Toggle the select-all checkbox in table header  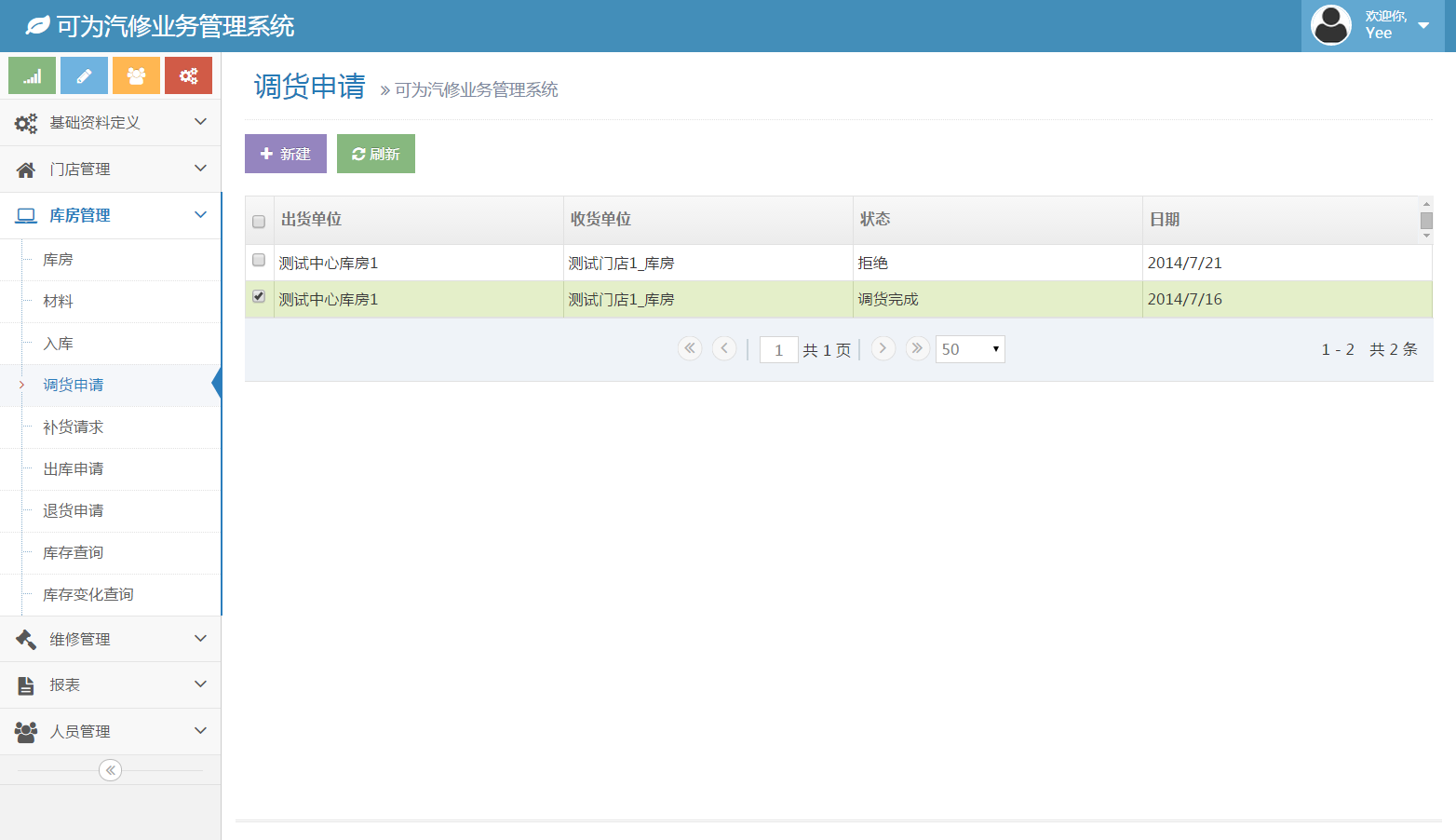point(259,222)
